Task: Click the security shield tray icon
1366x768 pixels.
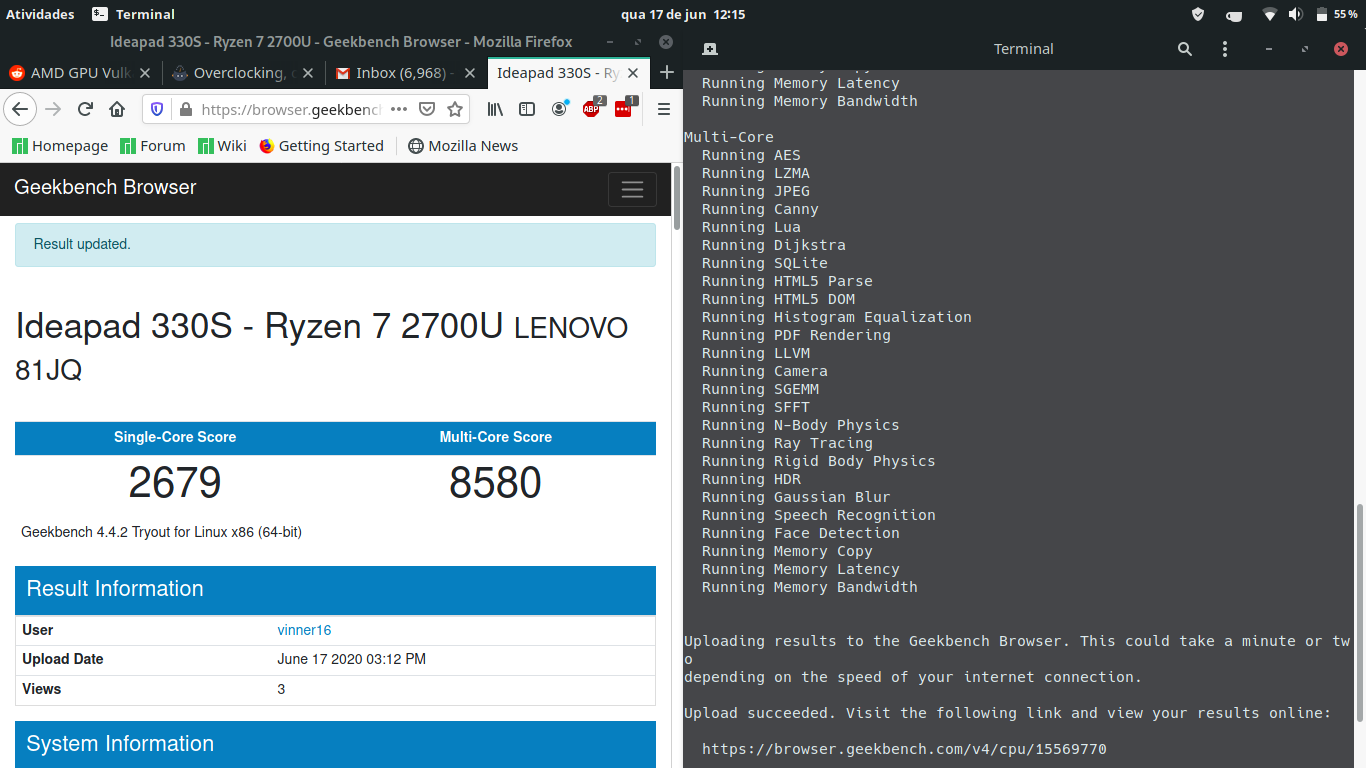Action: (x=1198, y=14)
